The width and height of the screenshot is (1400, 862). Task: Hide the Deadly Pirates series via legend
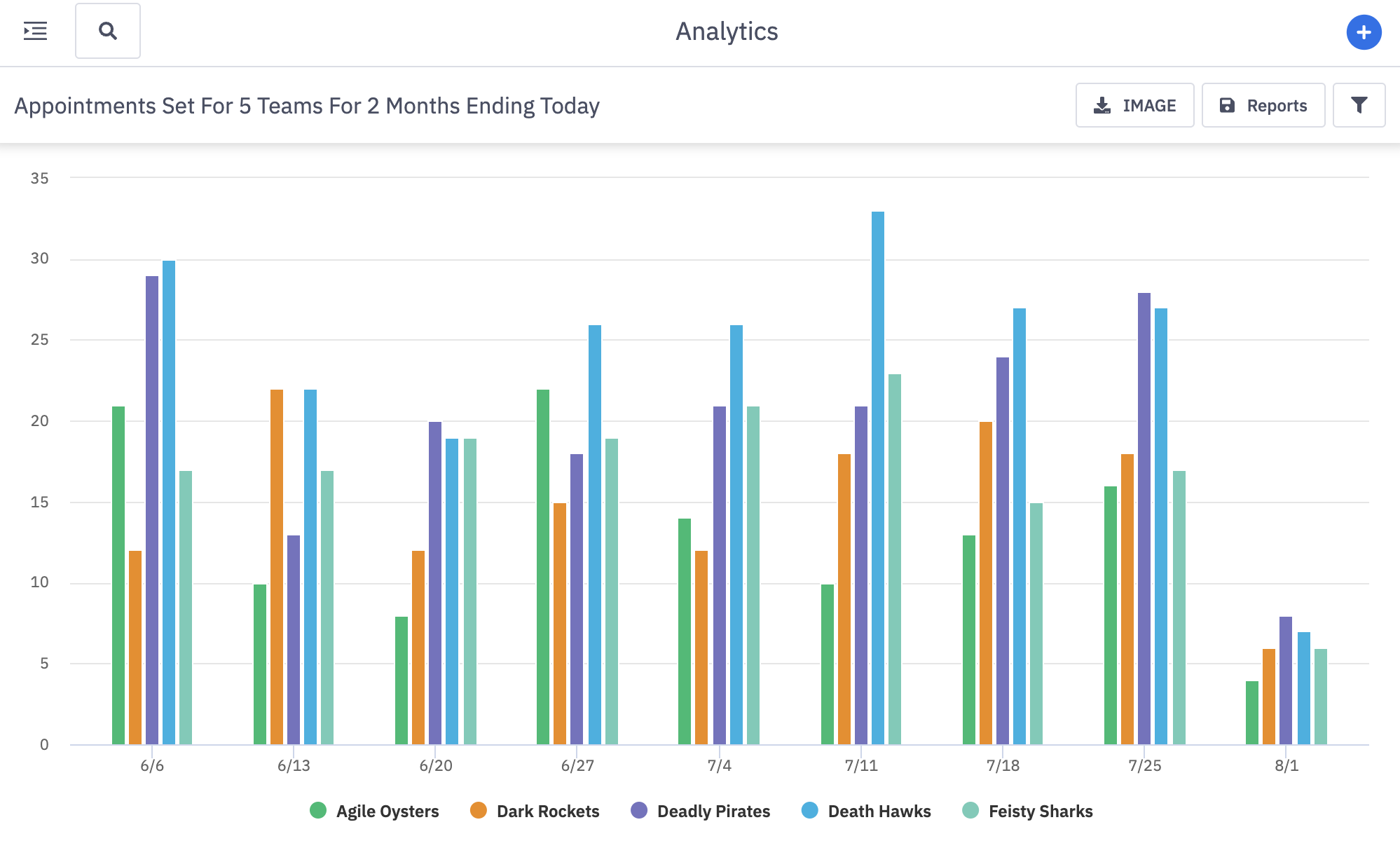tap(713, 812)
